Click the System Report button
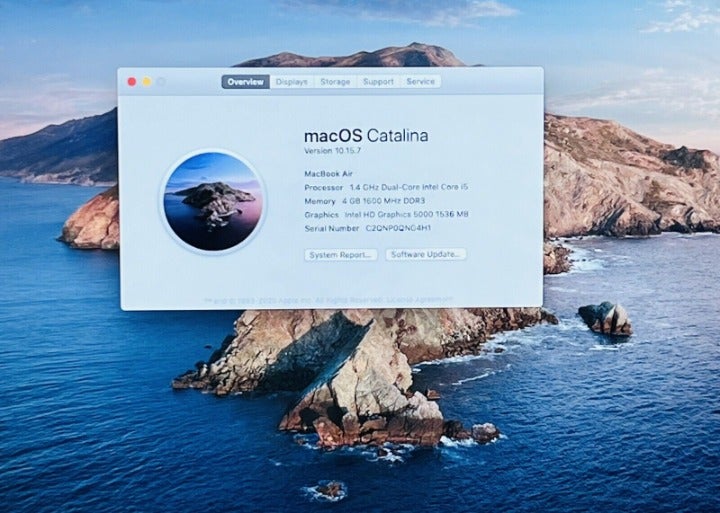 click(x=341, y=255)
